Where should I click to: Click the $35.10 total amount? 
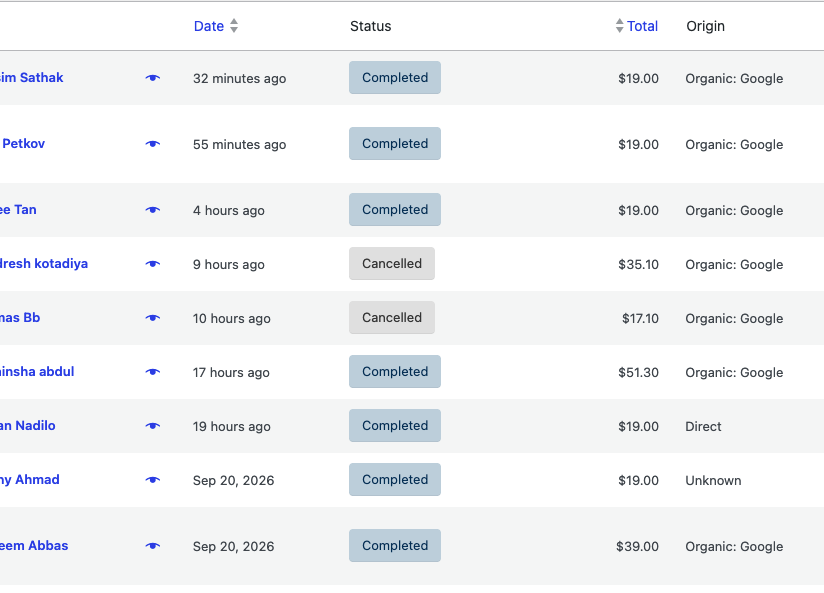coord(638,264)
